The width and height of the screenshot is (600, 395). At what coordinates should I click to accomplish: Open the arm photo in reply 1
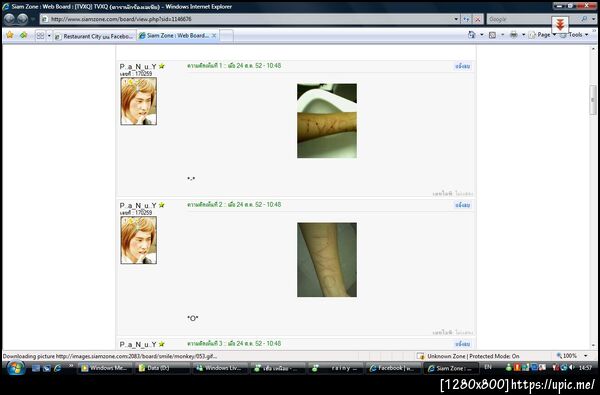[327, 121]
